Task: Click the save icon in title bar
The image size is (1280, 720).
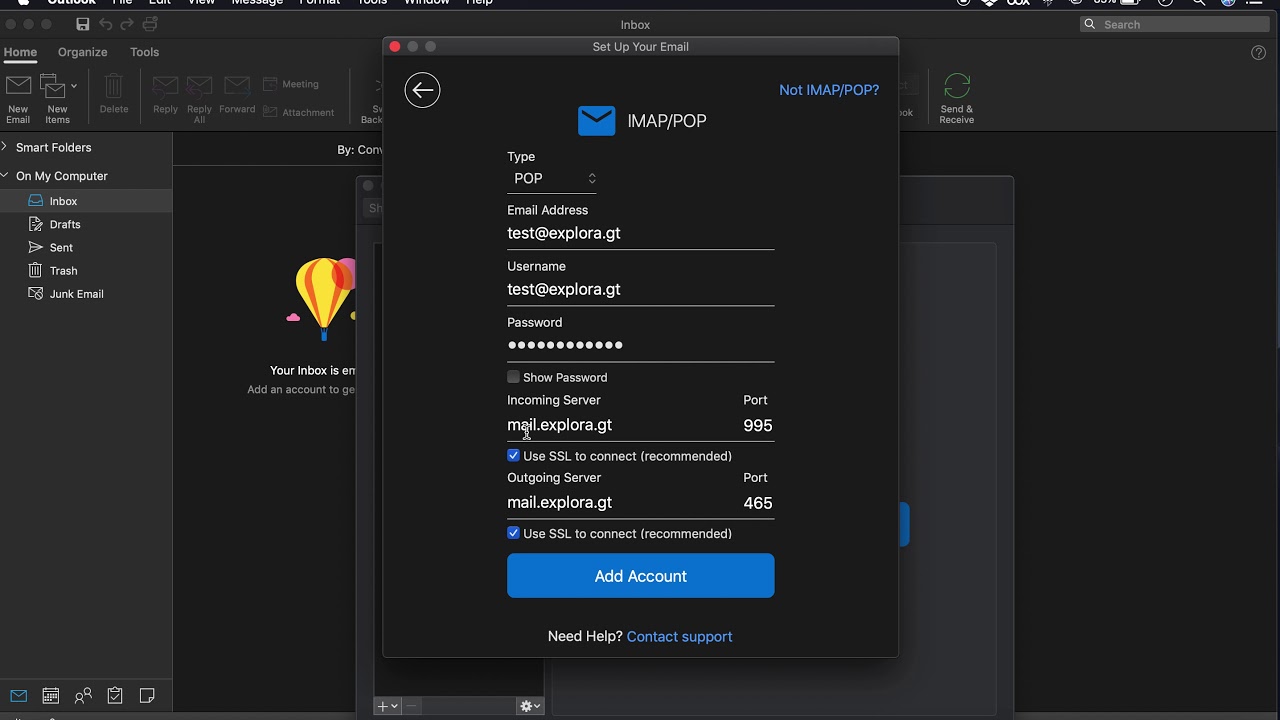Action: 83,24
